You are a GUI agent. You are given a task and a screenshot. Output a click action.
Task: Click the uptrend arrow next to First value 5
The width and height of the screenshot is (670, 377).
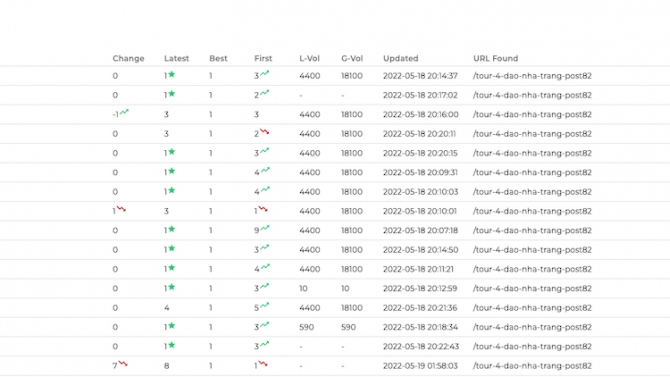(265, 305)
